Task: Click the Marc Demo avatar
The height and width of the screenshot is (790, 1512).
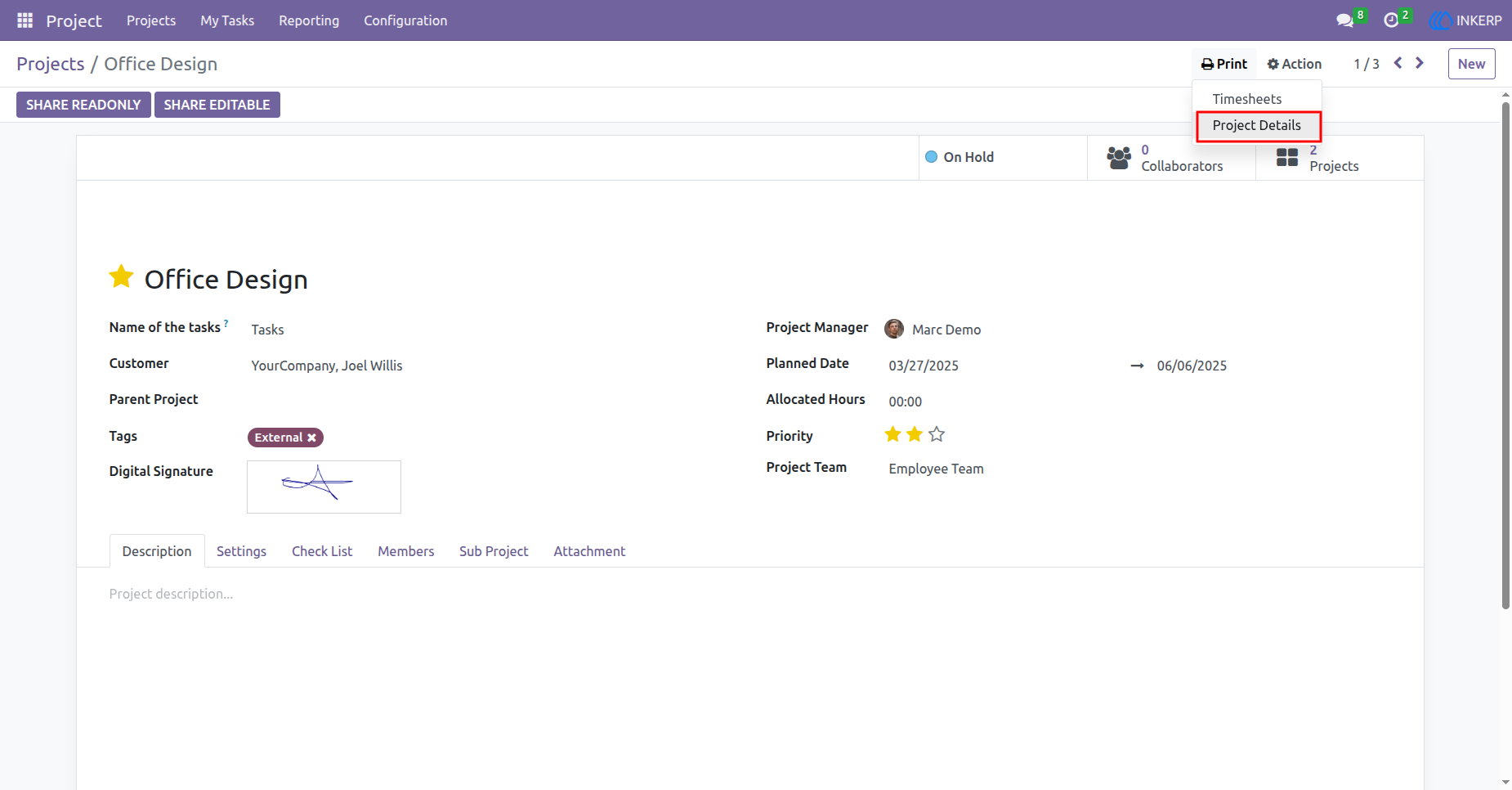Action: (x=894, y=329)
